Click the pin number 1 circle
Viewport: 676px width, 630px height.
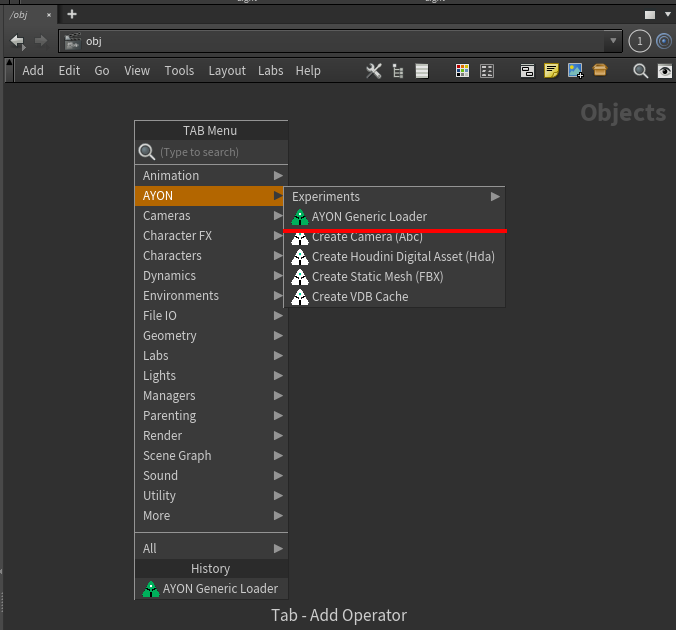click(x=639, y=41)
